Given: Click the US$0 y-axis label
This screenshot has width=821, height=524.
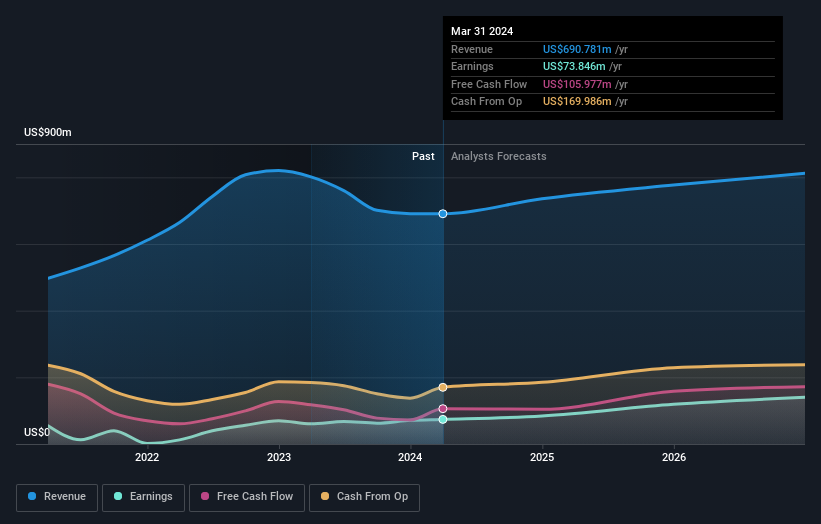Looking at the screenshot, I should (x=37, y=432).
